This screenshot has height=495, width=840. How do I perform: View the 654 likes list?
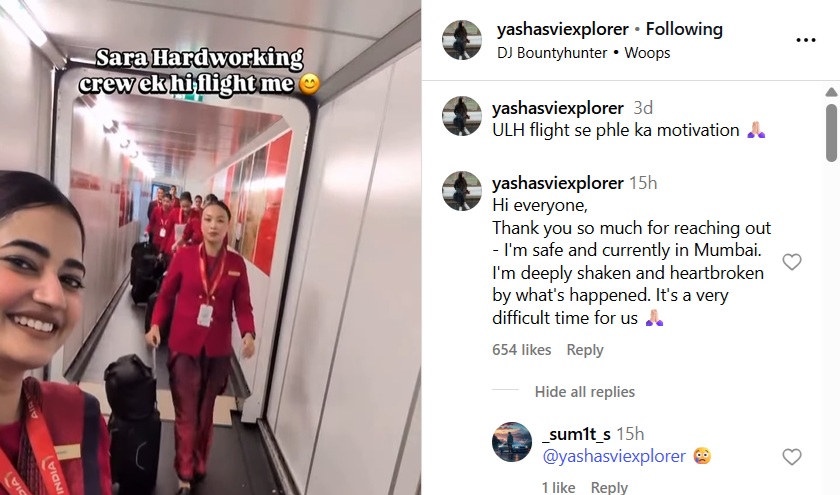pyautogui.click(x=521, y=350)
